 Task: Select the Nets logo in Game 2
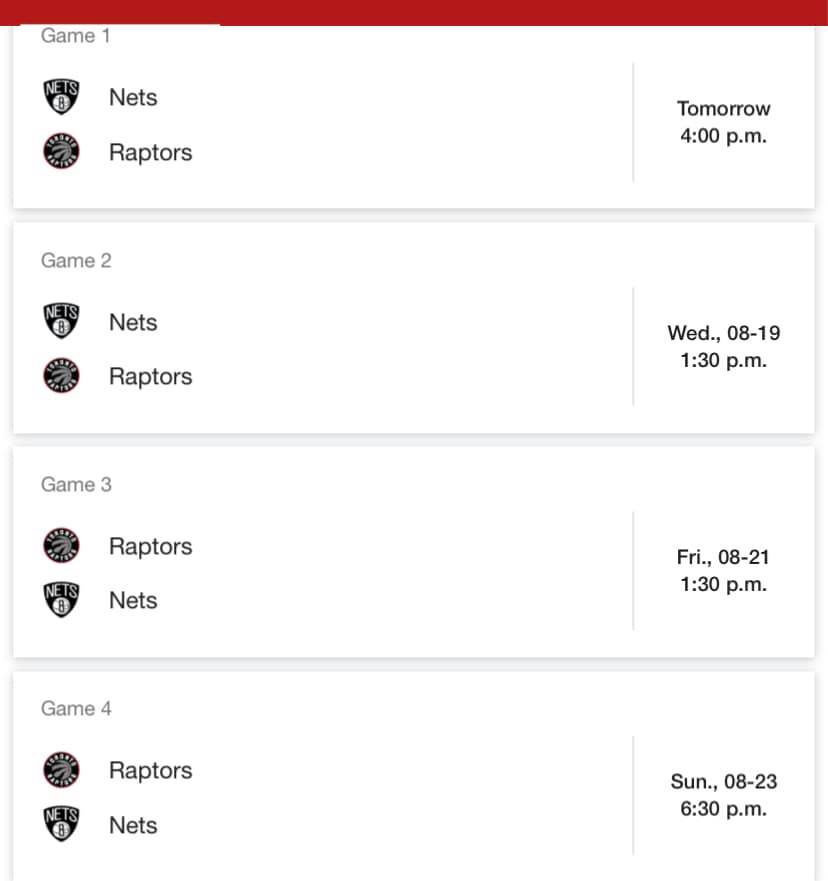point(61,321)
